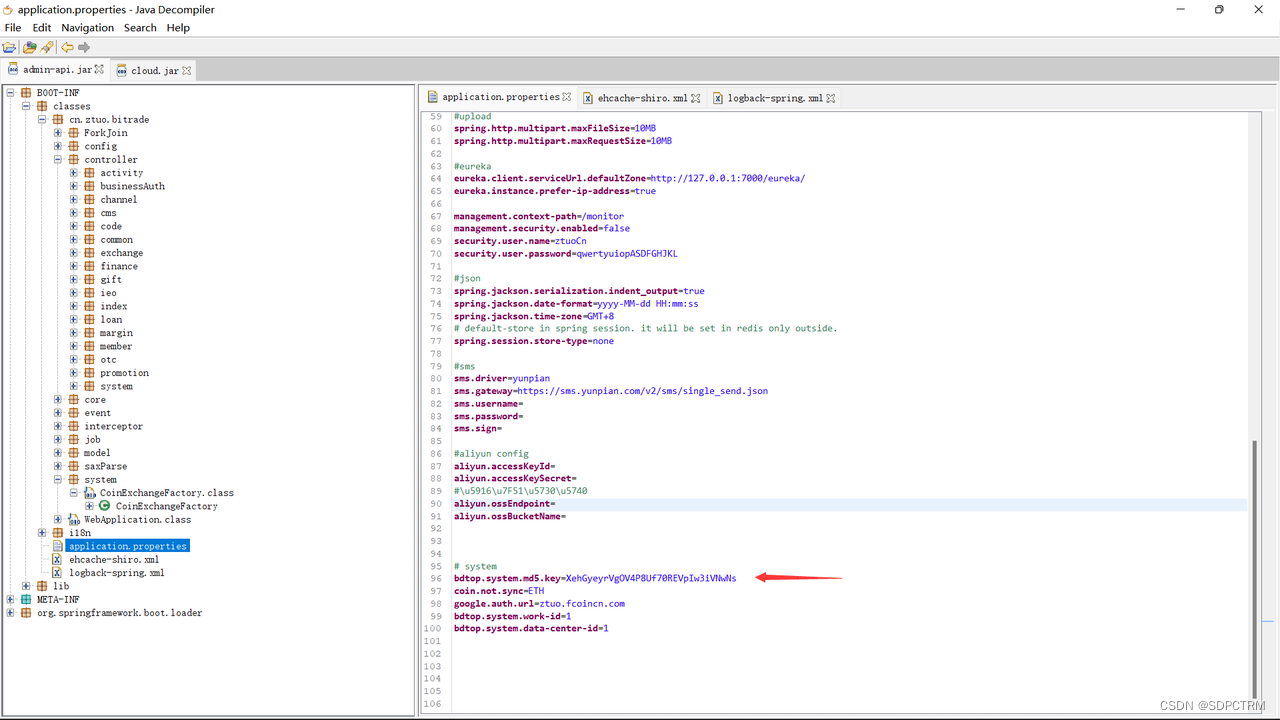Viewport: 1280px width, 720px height.
Task: Click the package icon beside saxParse
Action: tap(73, 466)
